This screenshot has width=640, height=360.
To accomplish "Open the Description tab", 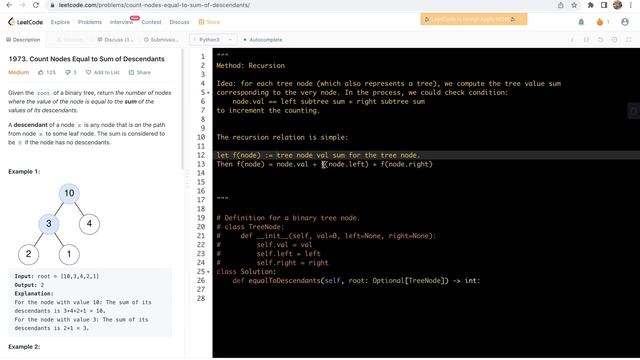I will click(23, 40).
